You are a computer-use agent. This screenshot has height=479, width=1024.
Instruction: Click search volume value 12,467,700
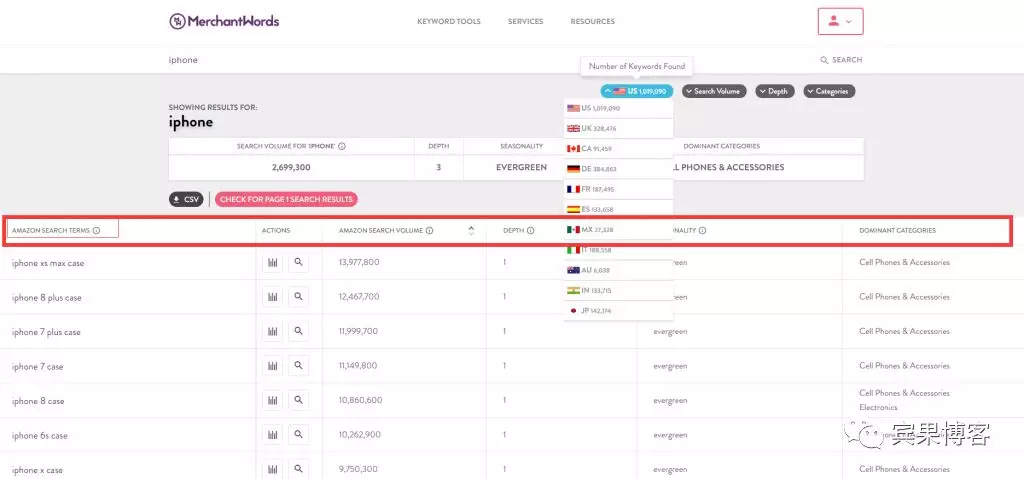359,297
